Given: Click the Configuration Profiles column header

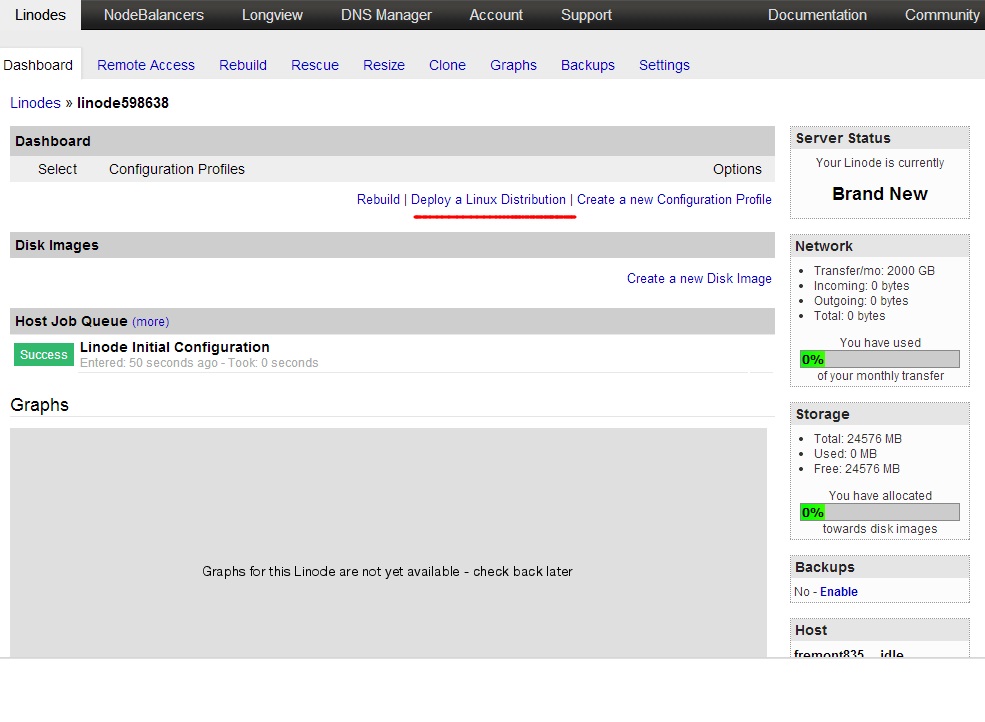Looking at the screenshot, I should point(177,169).
